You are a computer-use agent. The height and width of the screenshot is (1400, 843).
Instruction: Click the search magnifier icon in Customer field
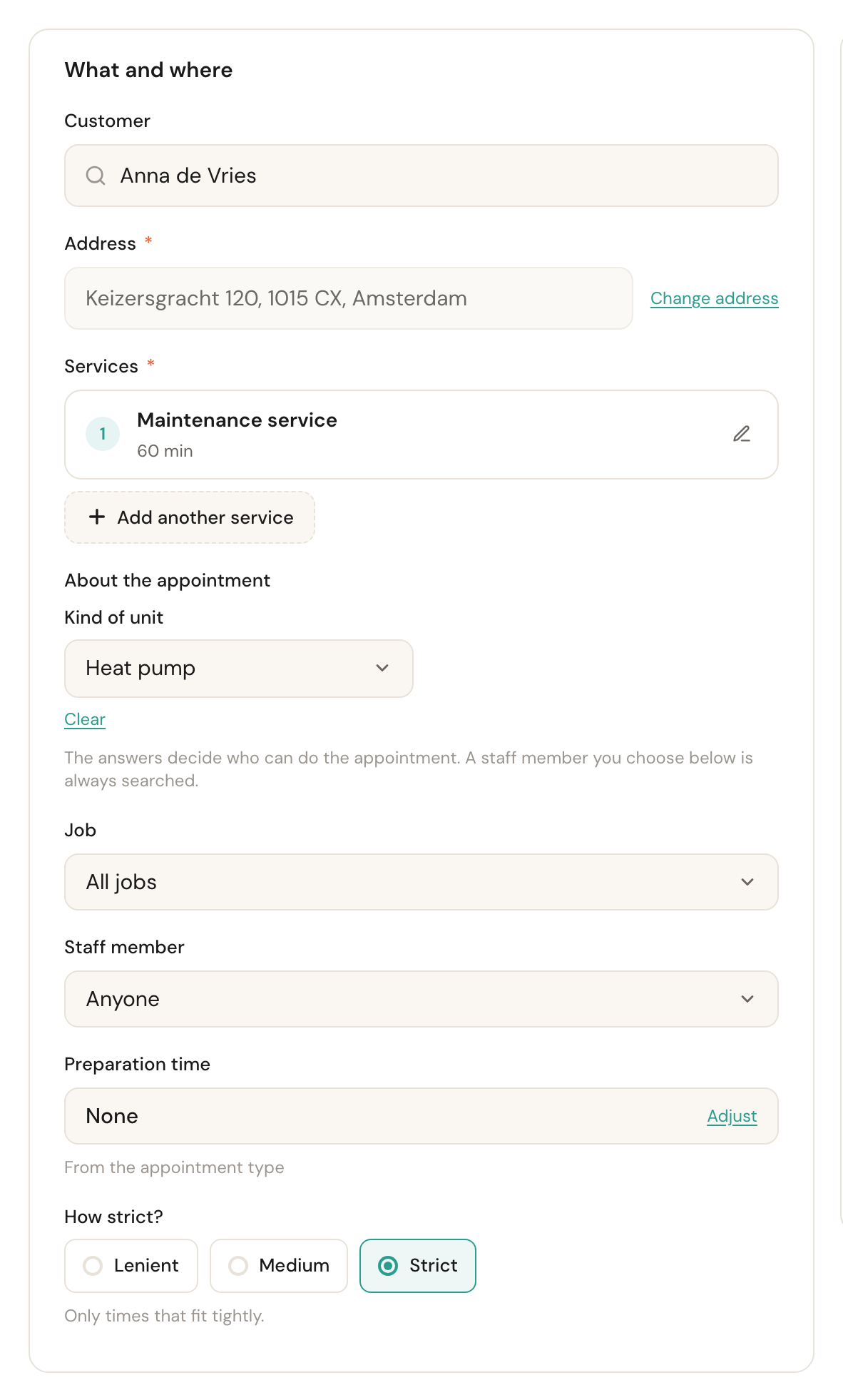[96, 176]
